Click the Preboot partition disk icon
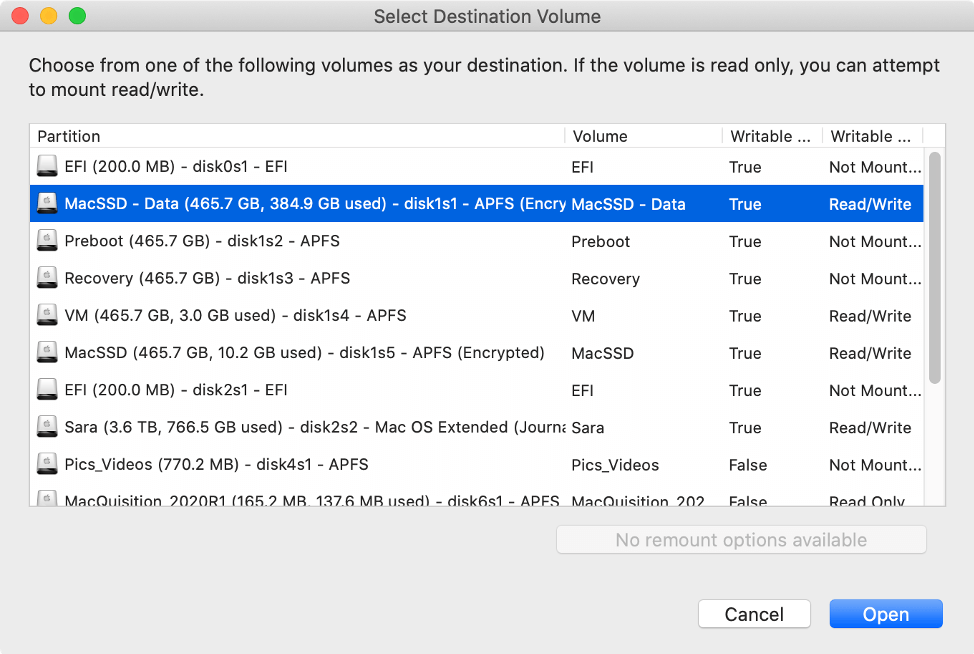Image resolution: width=974 pixels, height=654 pixels. click(47, 241)
